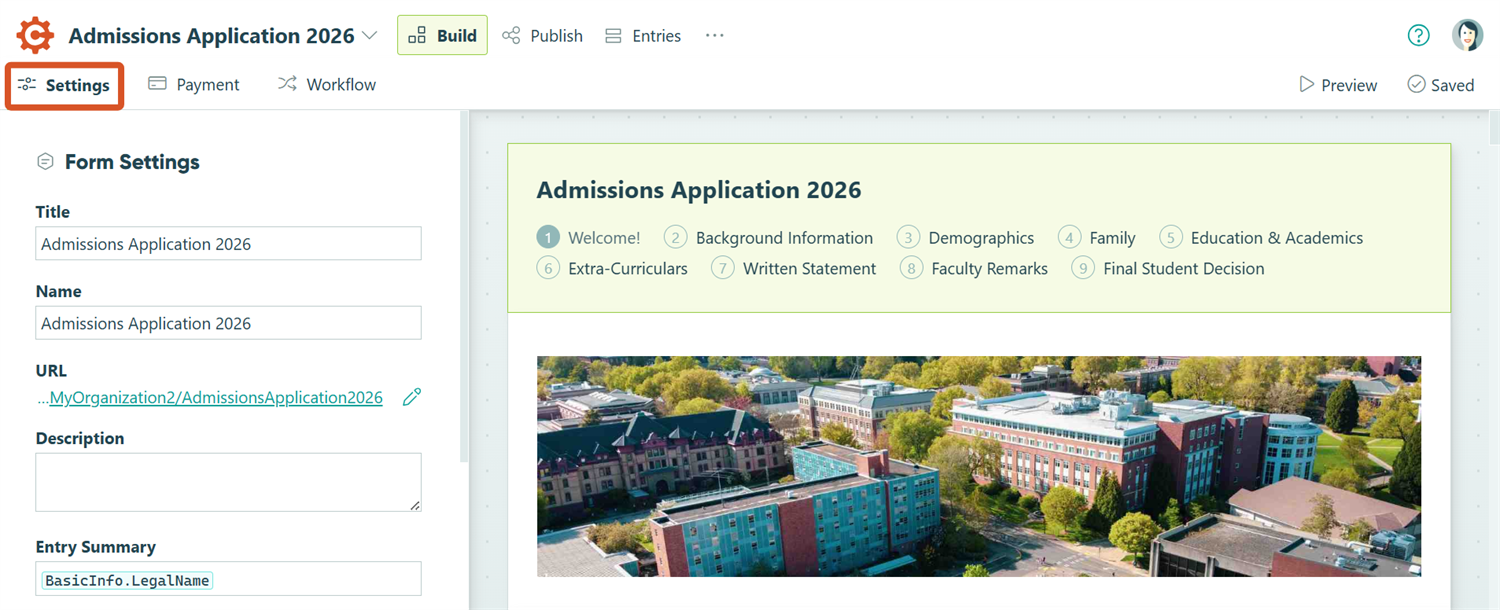Click the settings panel vertical scrollbar
Image resolution: width=1500 pixels, height=610 pixels.
point(463,285)
